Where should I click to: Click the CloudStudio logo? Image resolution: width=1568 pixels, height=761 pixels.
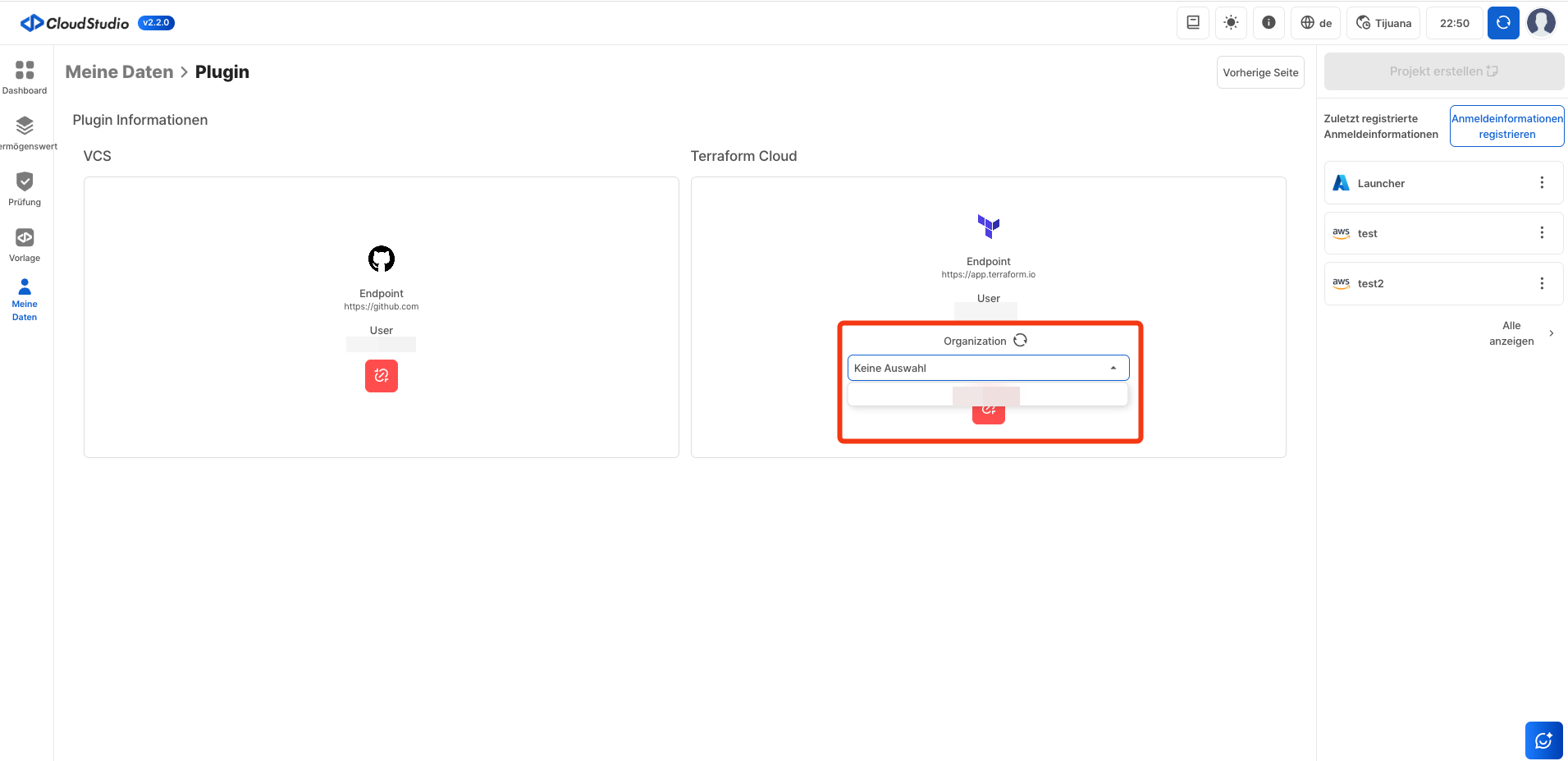click(x=75, y=23)
